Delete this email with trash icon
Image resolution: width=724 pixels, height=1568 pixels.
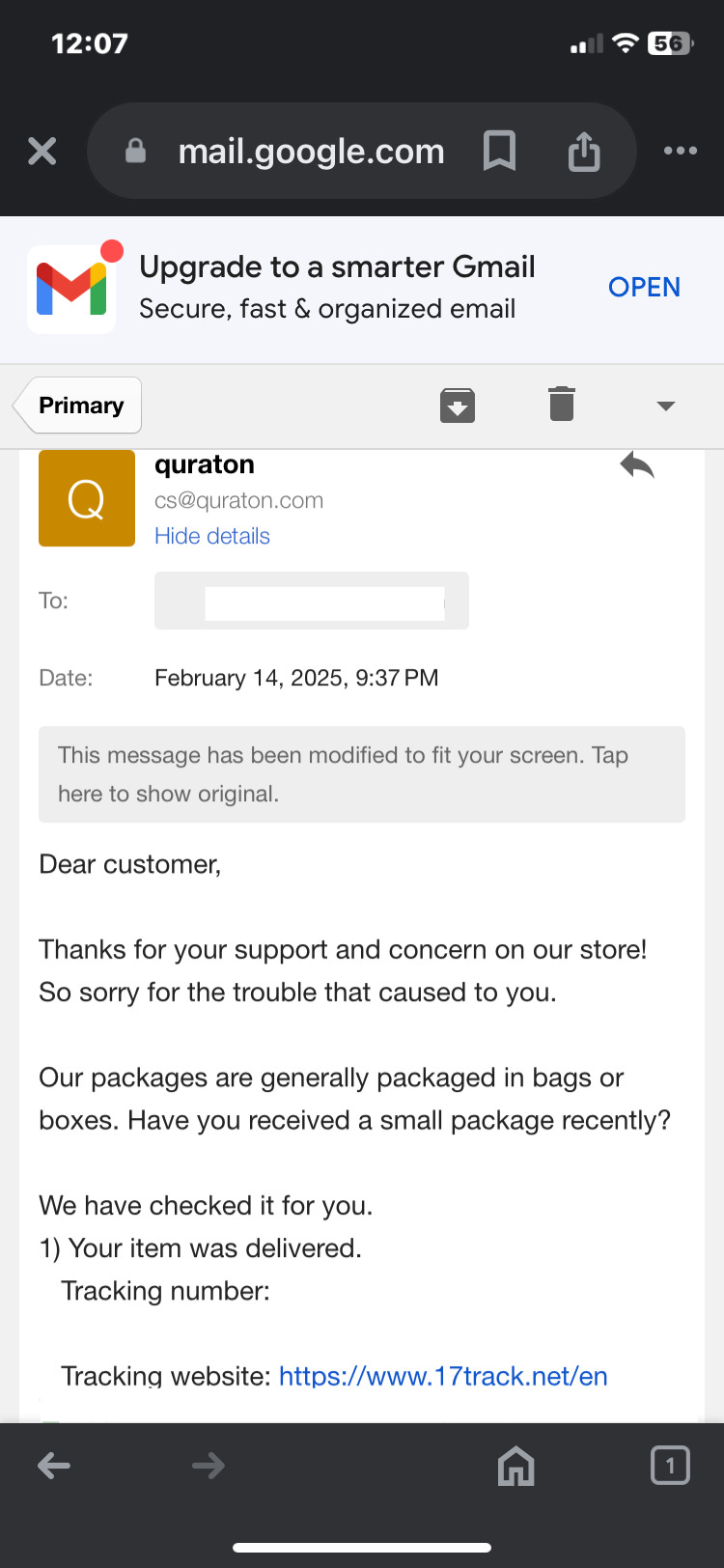pos(562,404)
